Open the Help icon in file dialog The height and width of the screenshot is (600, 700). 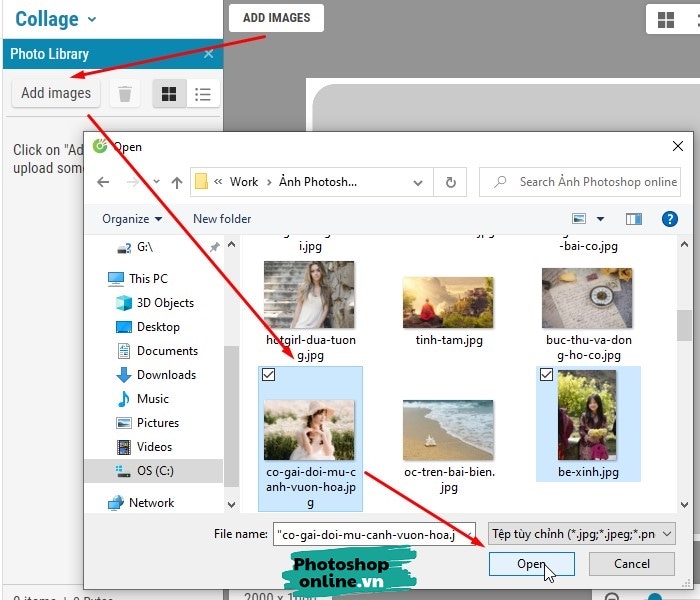[x=670, y=219]
